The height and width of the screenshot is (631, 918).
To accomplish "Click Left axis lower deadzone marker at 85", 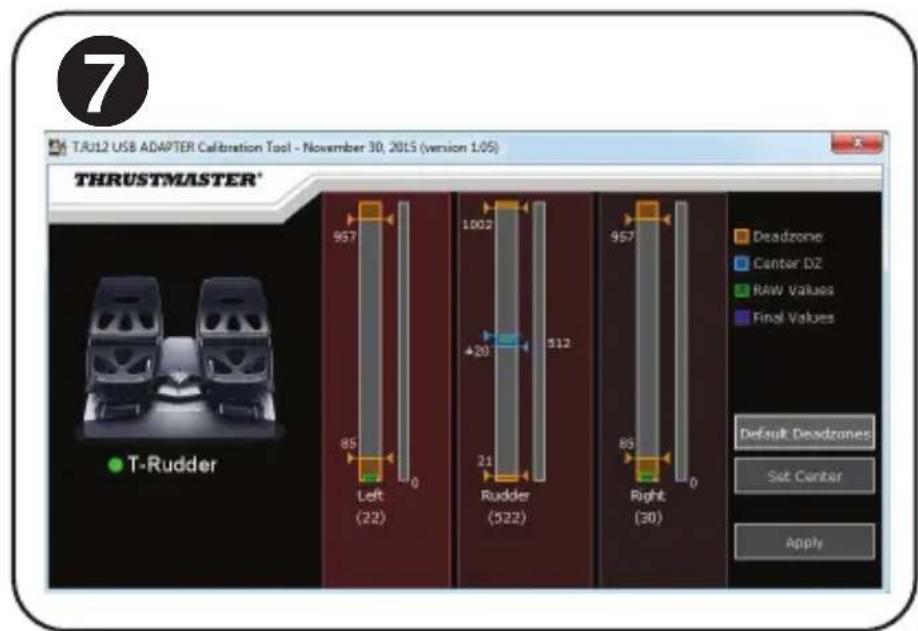I will [370, 458].
